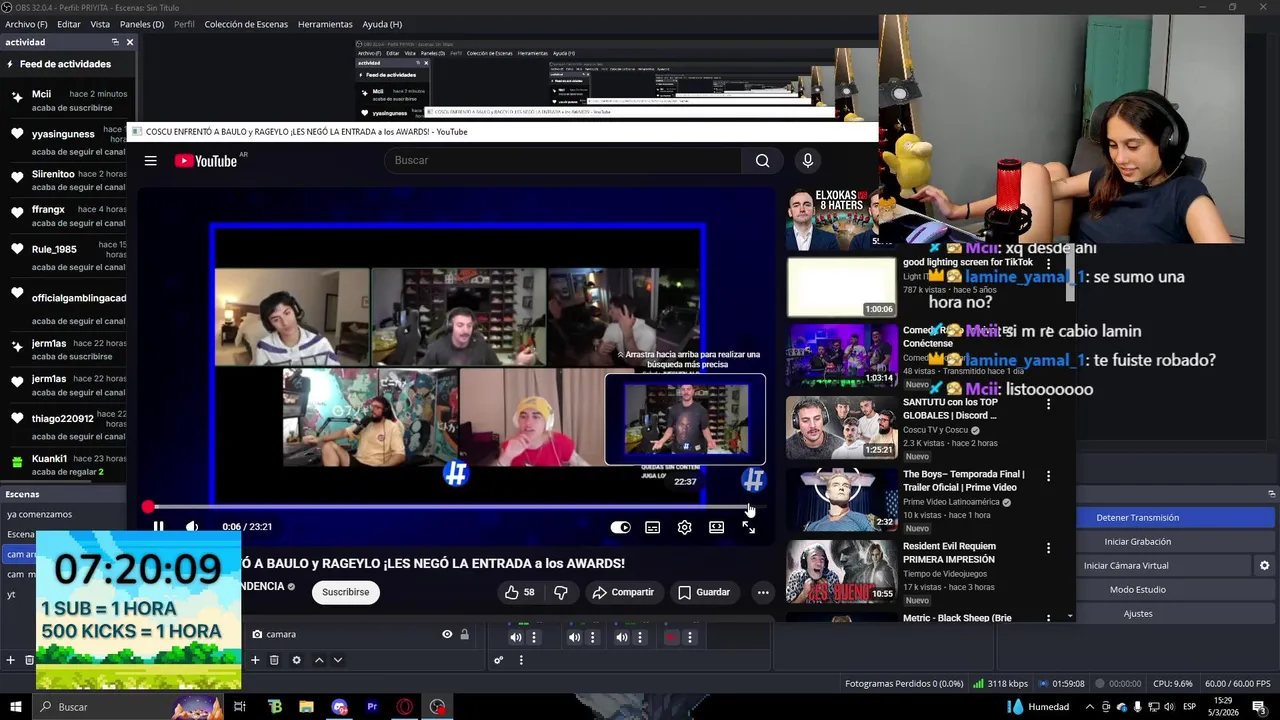The image size is (1280, 720).
Task: Pause the YouTube video
Action: tap(158, 527)
